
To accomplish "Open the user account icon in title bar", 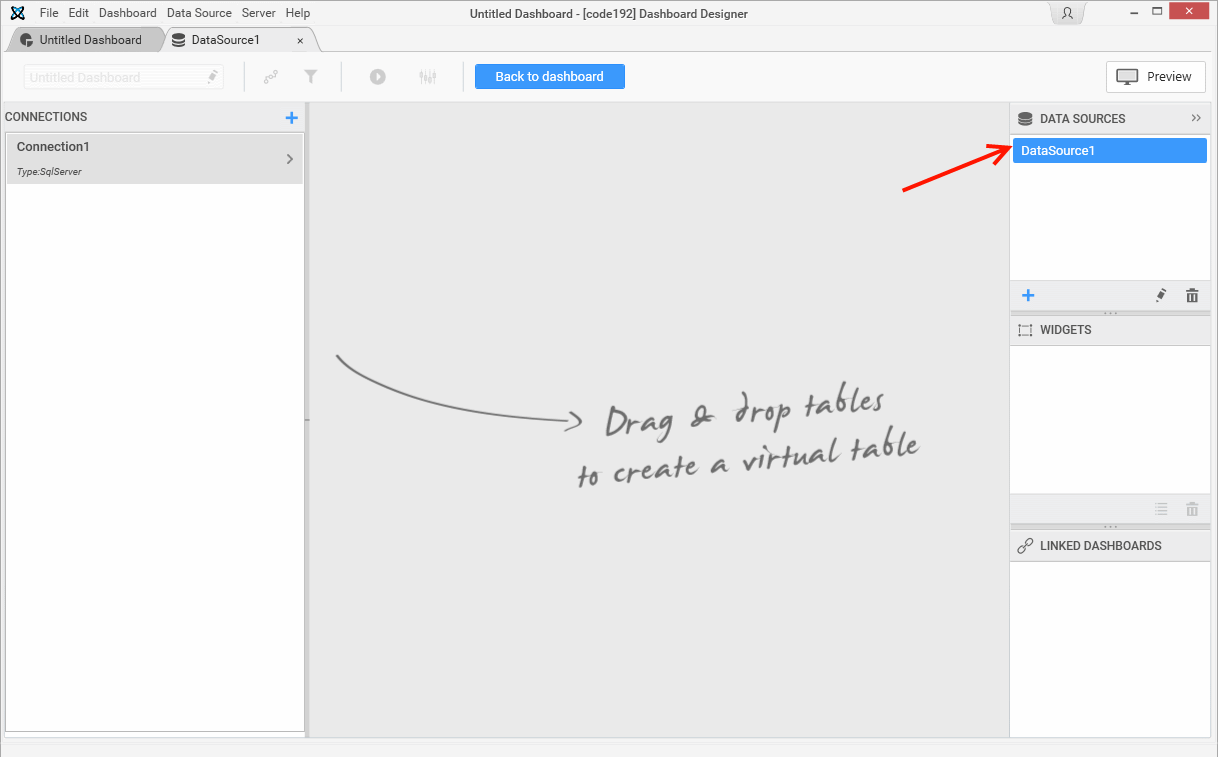I will coord(1068,13).
